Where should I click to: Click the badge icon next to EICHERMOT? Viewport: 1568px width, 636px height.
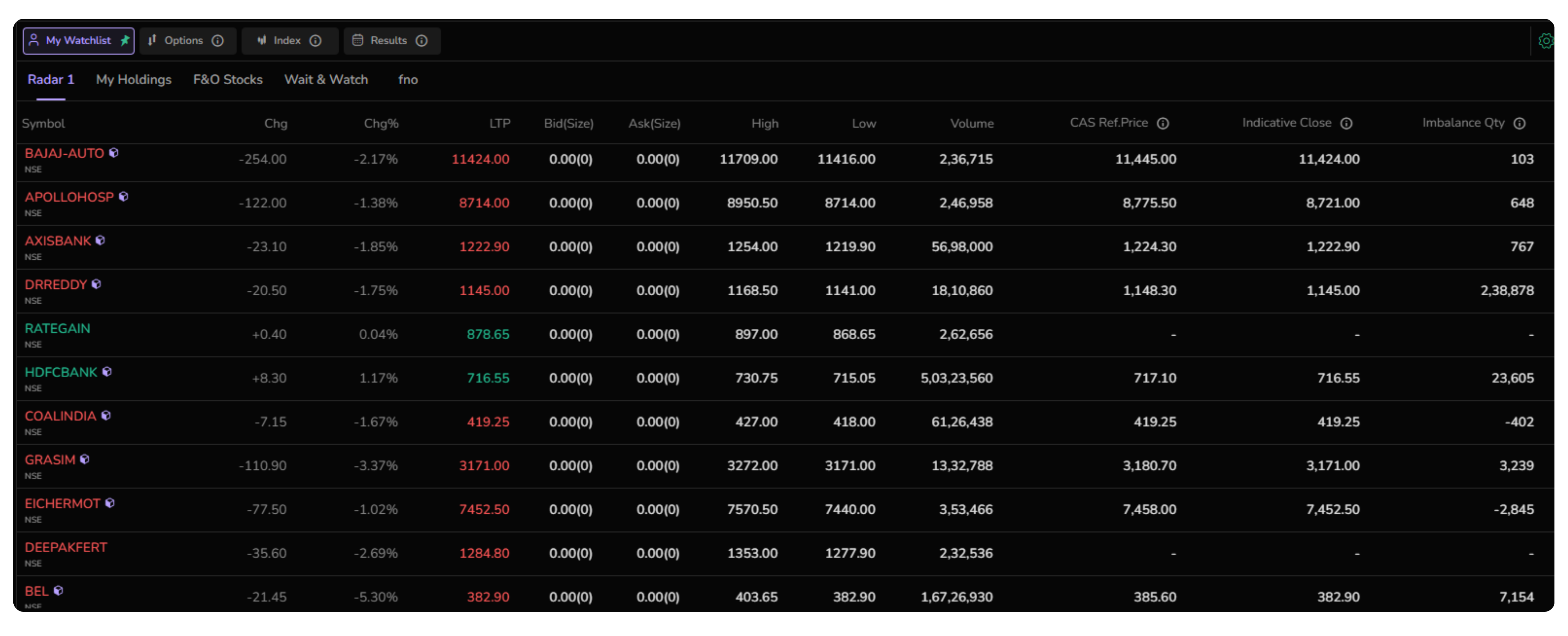(110, 503)
